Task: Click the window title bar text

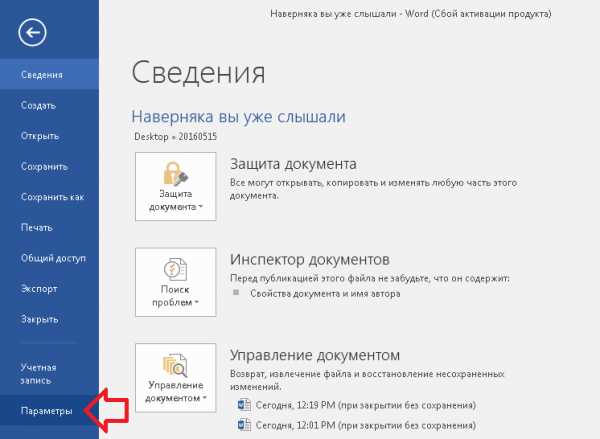Action: tap(411, 14)
